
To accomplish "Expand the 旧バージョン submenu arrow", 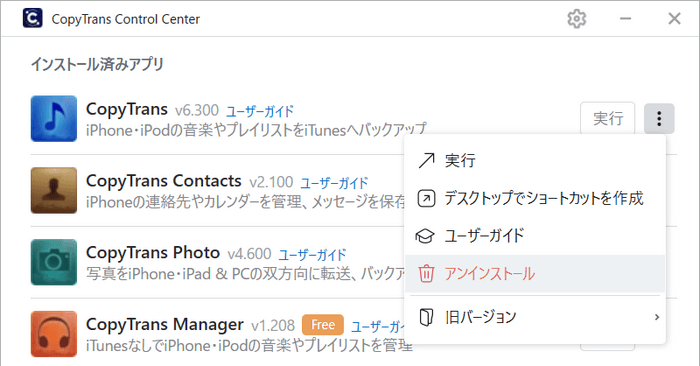I will 657,317.
